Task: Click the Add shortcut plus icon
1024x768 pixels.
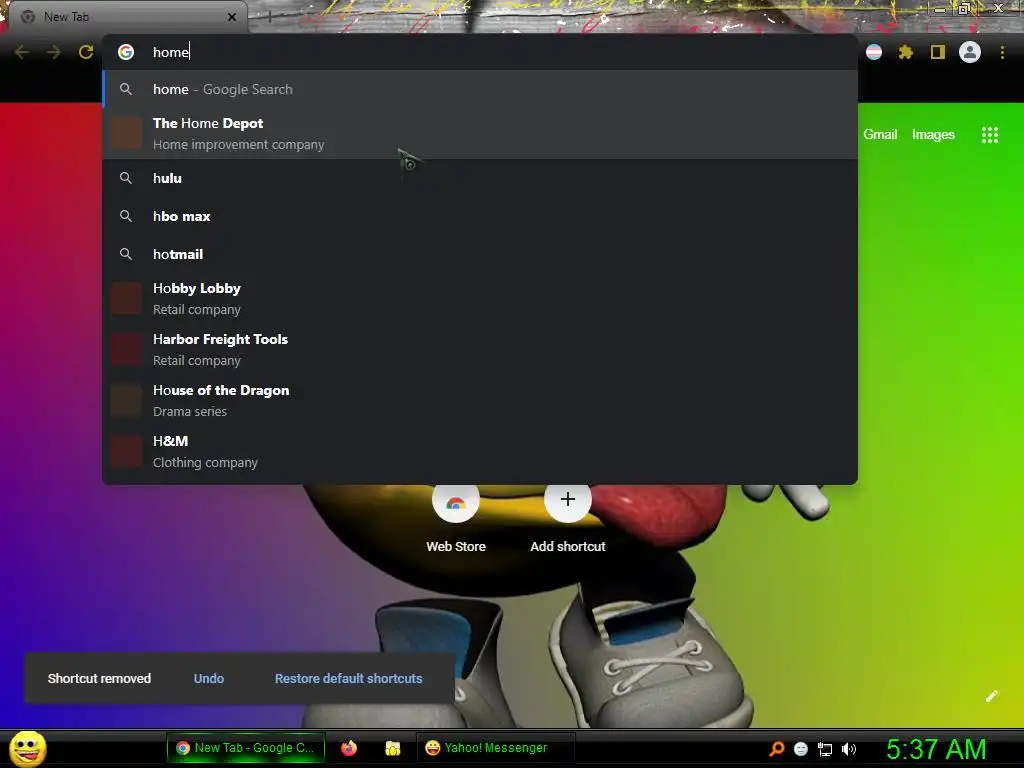Action: point(568,500)
